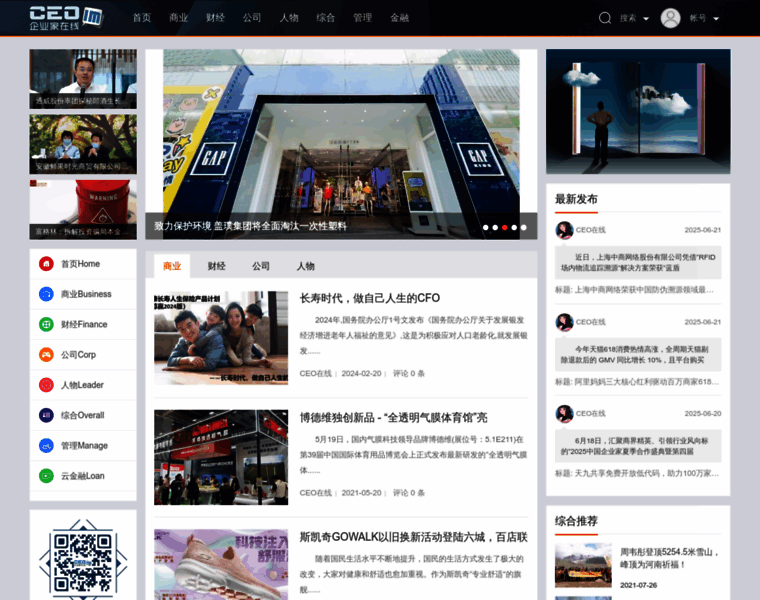Click the orange 公司Corp sidebar icon

click(46, 355)
